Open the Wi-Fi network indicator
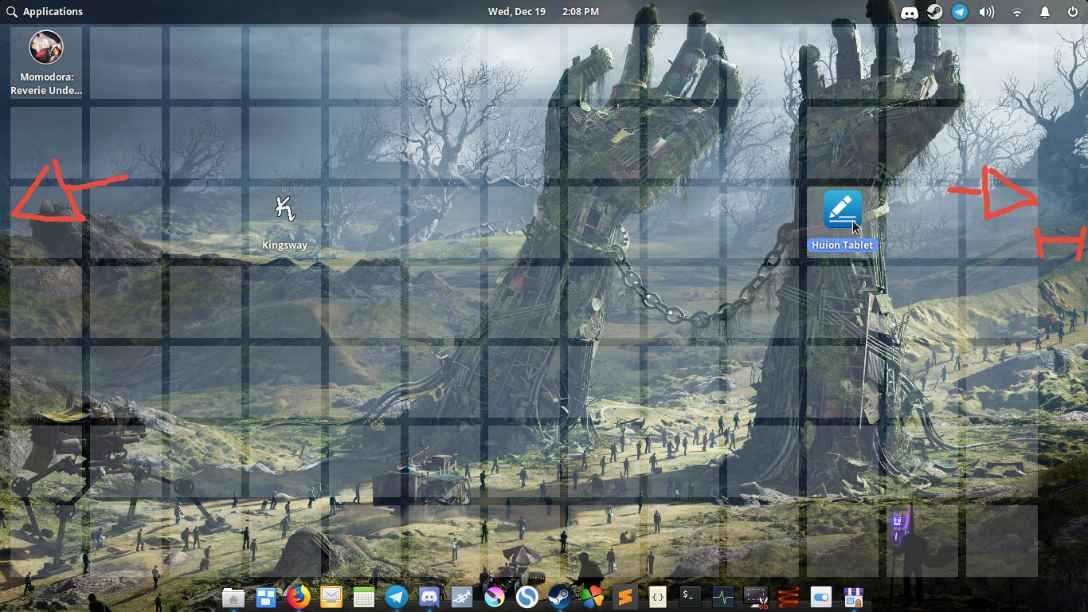The height and width of the screenshot is (612, 1088). (x=1017, y=12)
